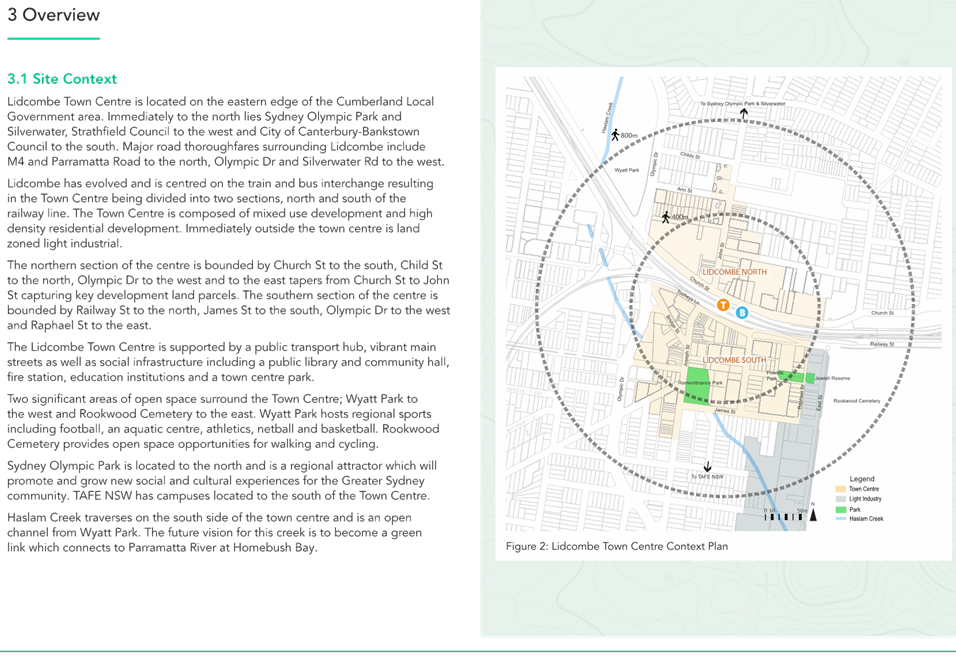Click the 'Rookwood Cemetery' map label
This screenshot has height=660, width=956.
tap(857, 401)
